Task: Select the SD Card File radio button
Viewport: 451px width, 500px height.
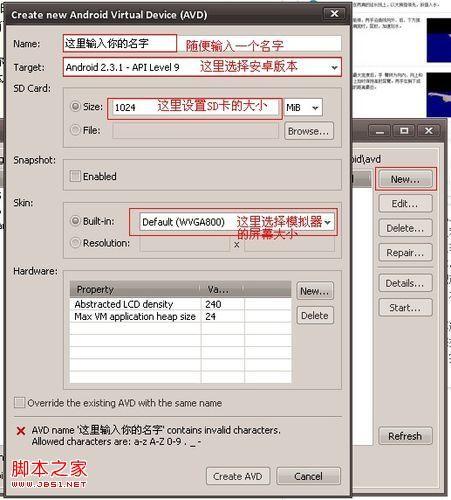Action: coord(76,130)
